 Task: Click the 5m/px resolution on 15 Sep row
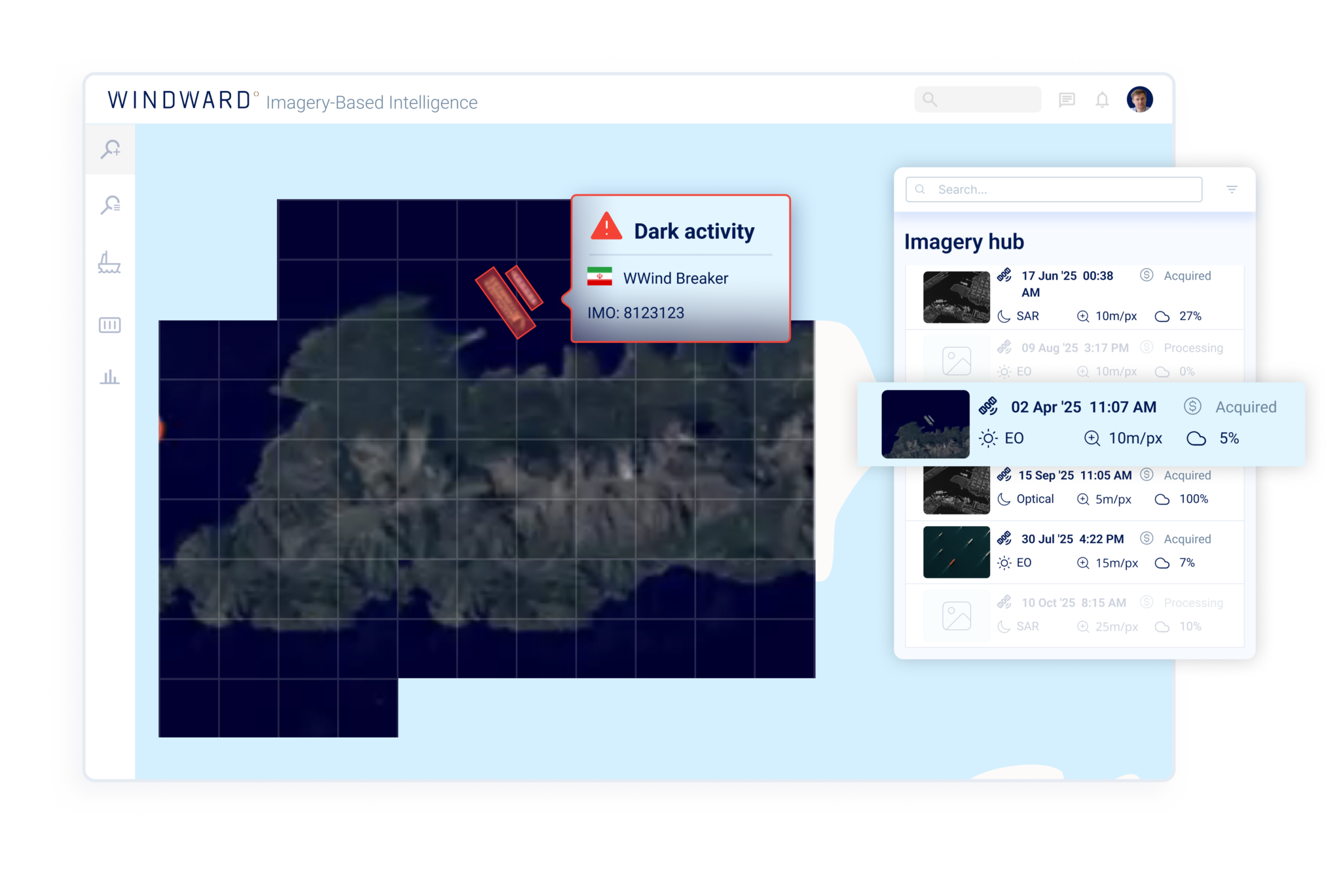(1113, 499)
